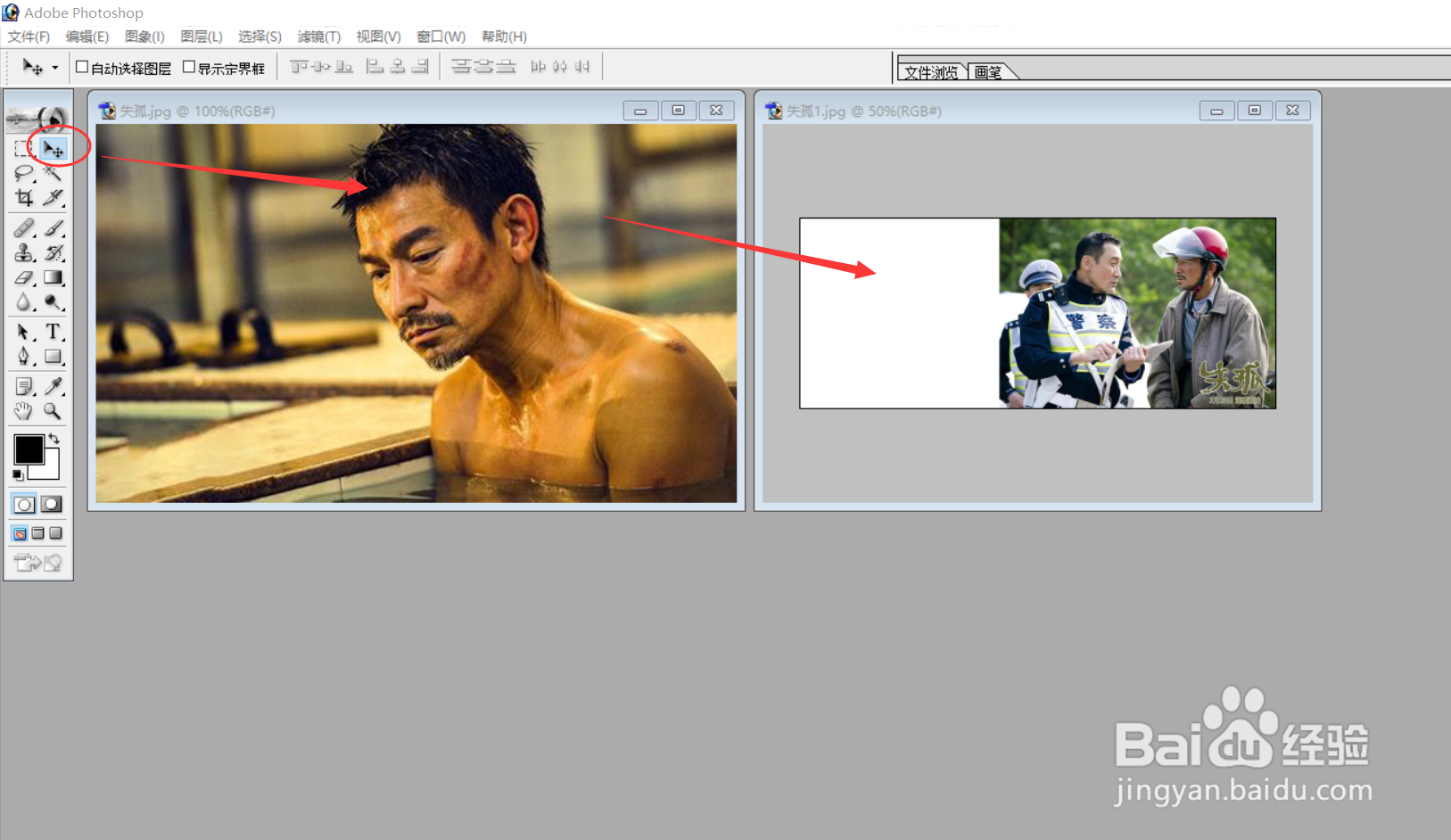
Task: Select the Brush tool
Action: [x=54, y=228]
